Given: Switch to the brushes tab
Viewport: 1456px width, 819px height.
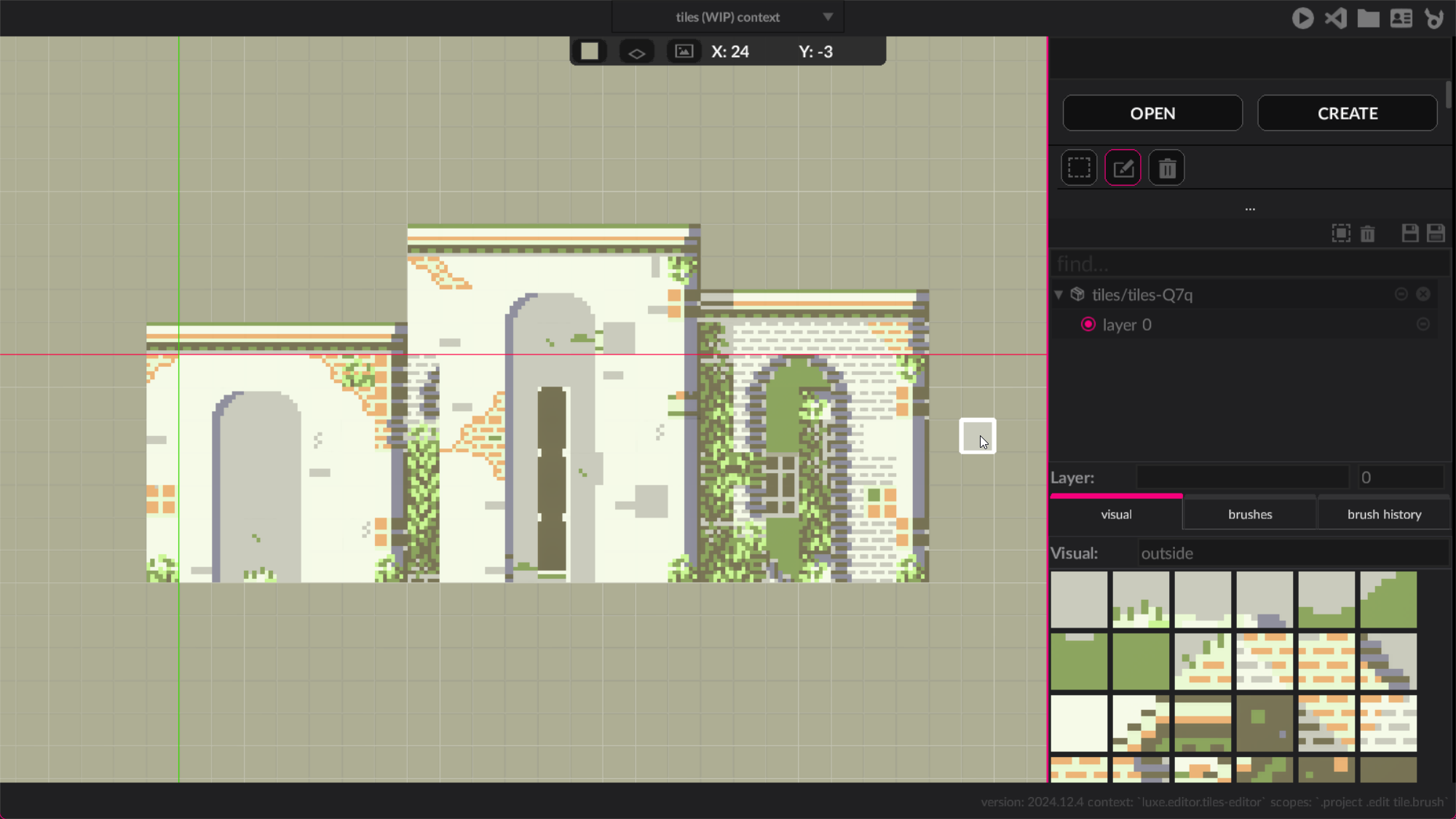Looking at the screenshot, I should [x=1250, y=514].
